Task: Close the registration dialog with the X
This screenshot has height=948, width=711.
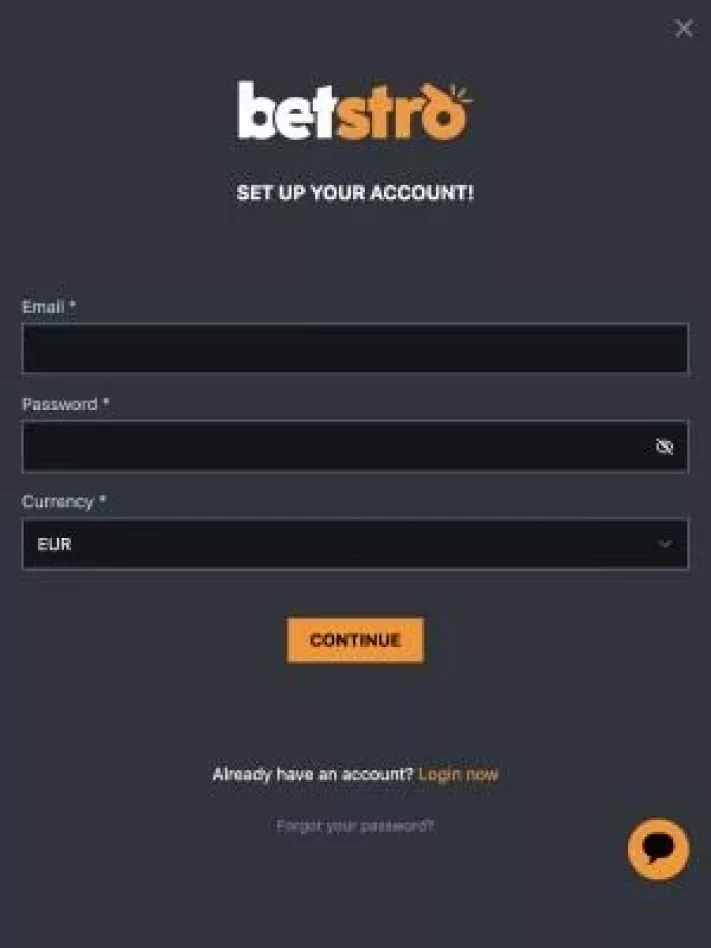Action: point(684,28)
